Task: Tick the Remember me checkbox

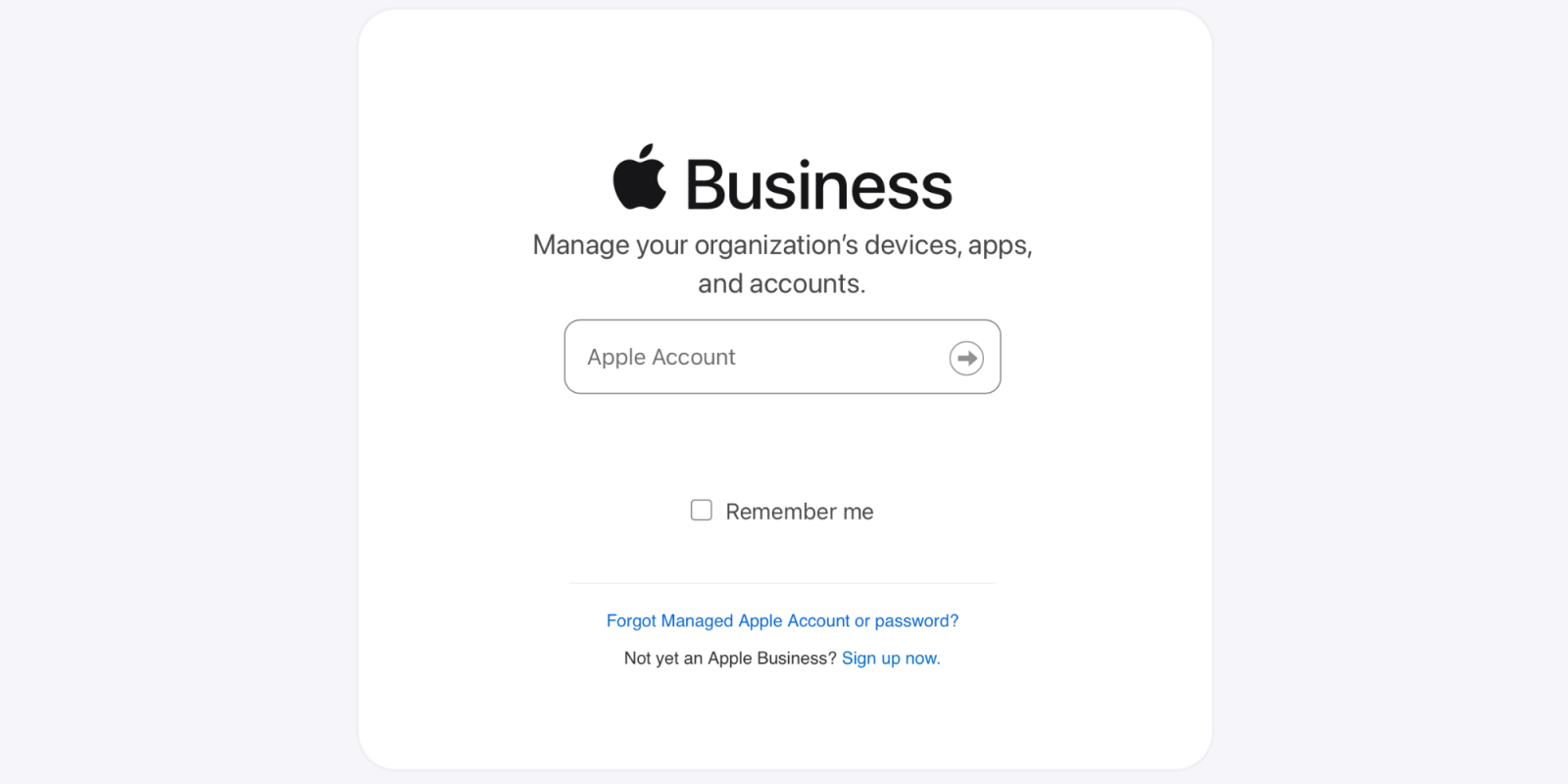Action: pos(702,511)
